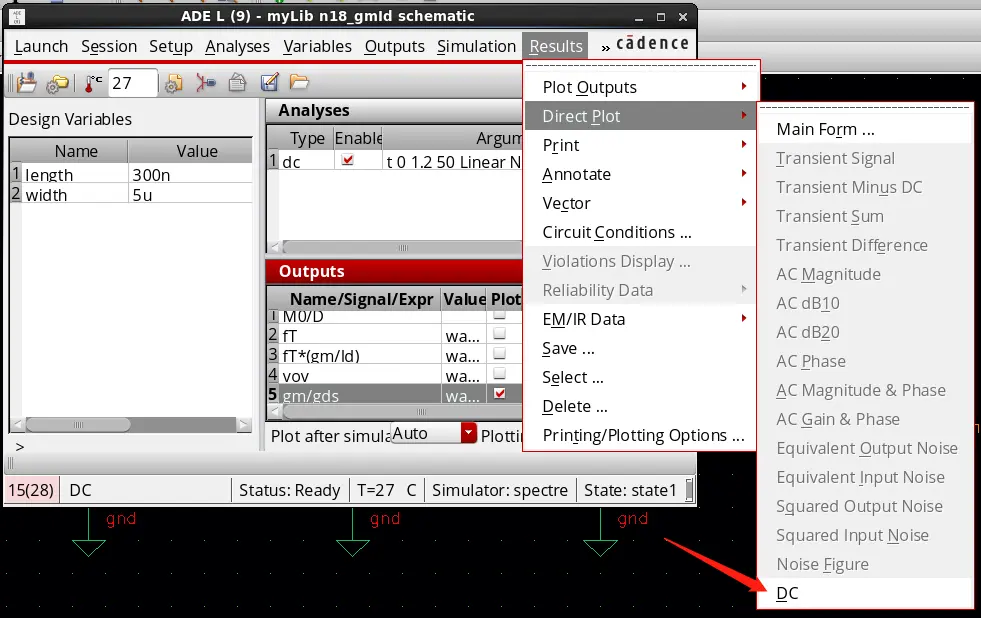Select the width variable row
This screenshot has height=618, width=981.
131,194
